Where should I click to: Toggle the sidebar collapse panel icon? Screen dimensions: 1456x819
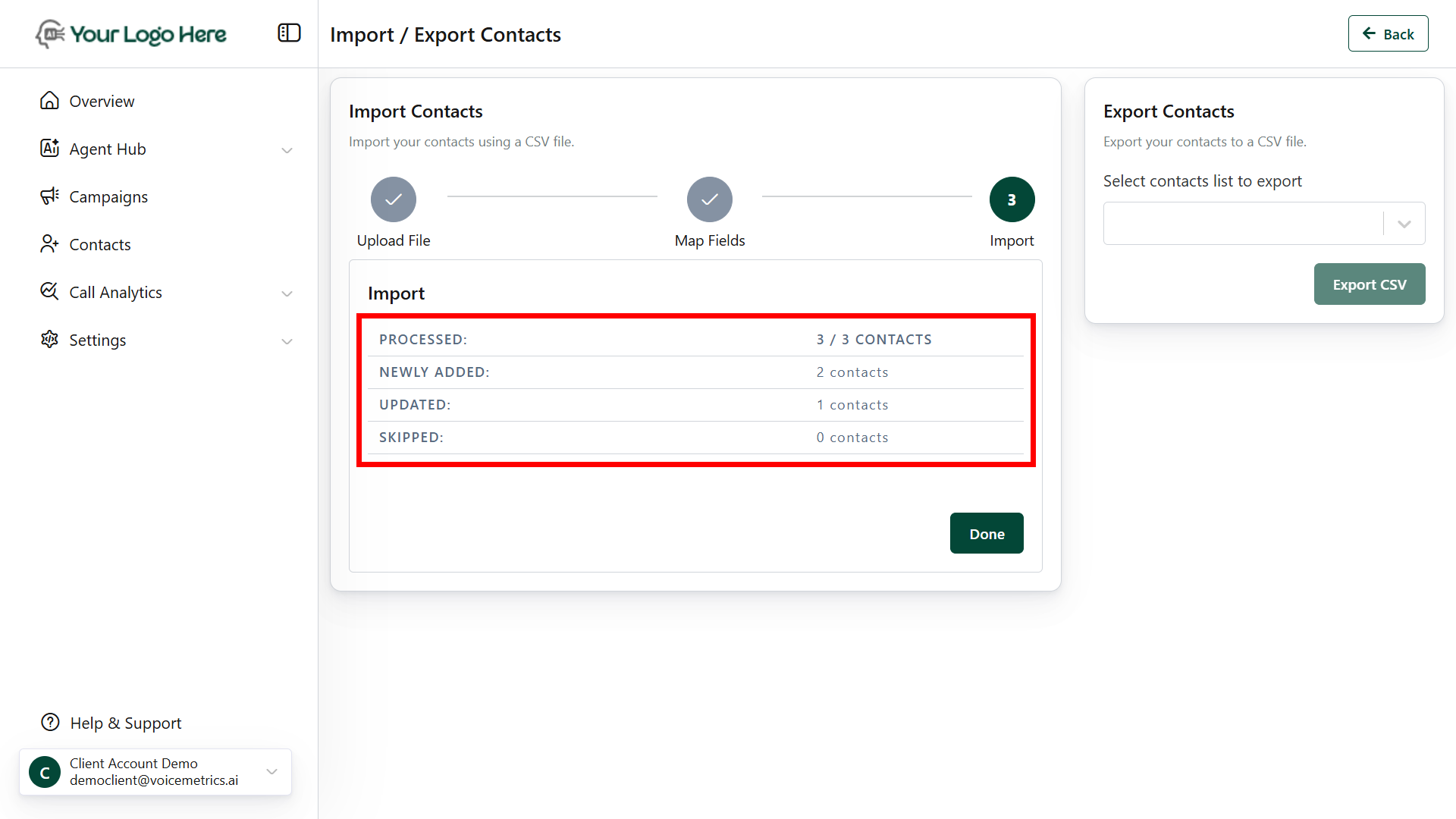pyautogui.click(x=289, y=33)
